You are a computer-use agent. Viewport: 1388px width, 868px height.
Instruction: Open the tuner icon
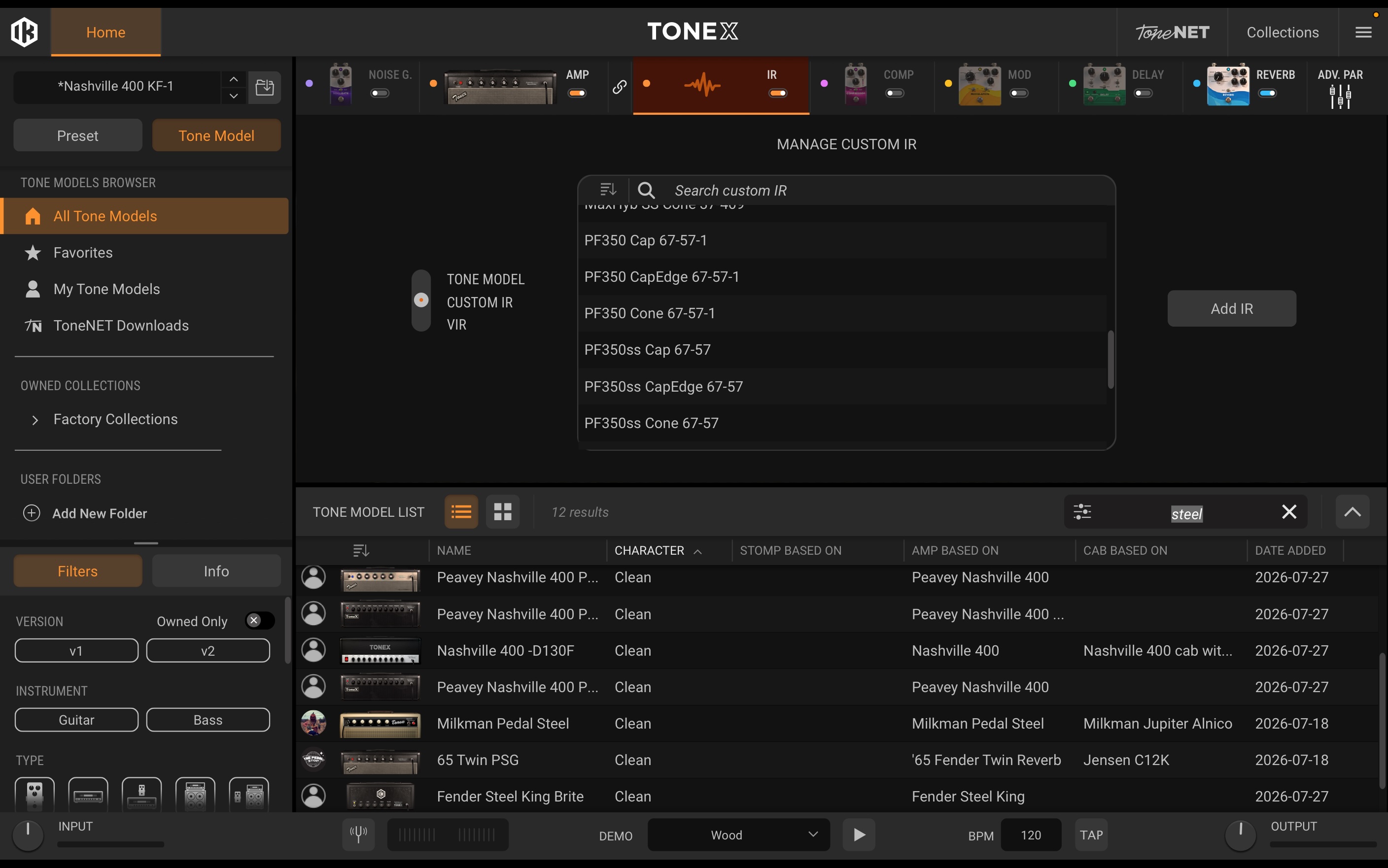point(358,834)
